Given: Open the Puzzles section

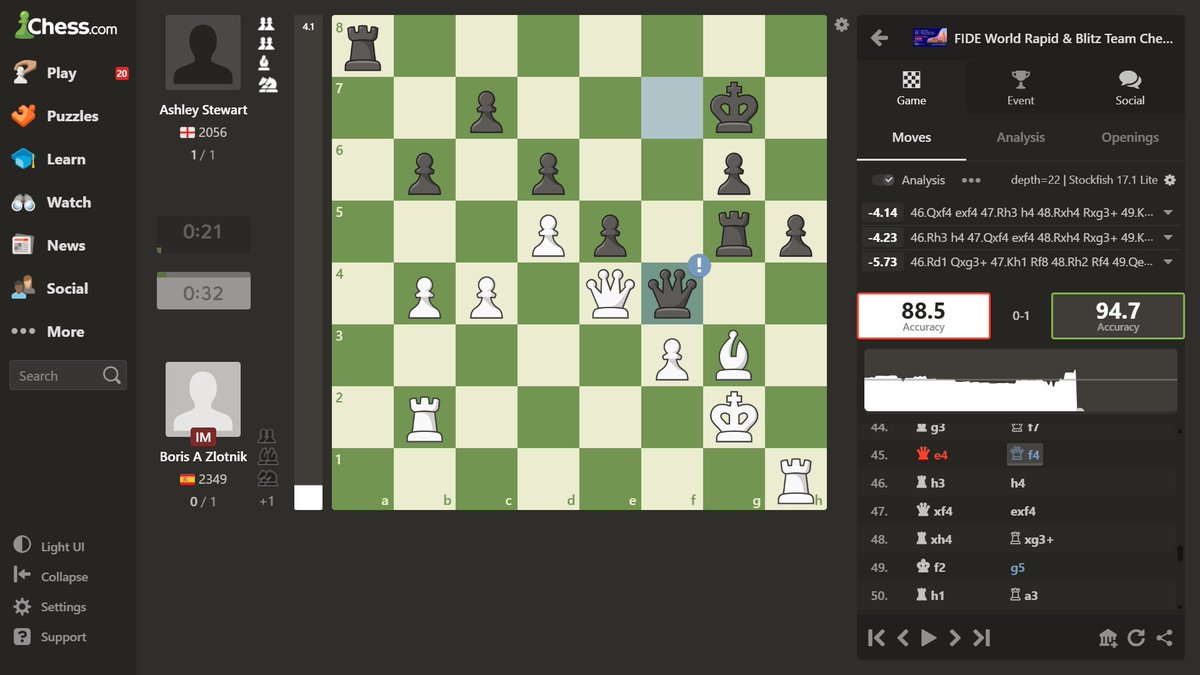Looking at the screenshot, I should pos(68,116).
